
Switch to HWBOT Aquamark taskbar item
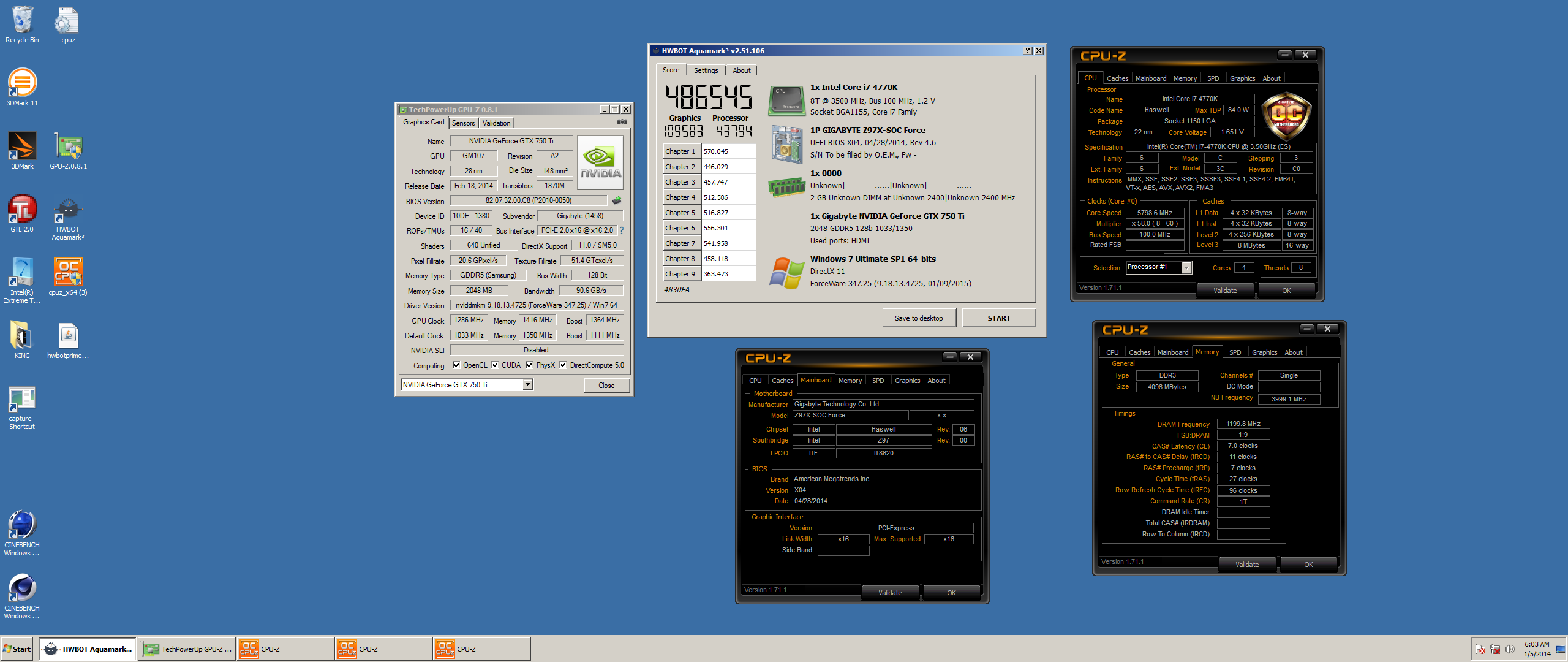coord(89,649)
